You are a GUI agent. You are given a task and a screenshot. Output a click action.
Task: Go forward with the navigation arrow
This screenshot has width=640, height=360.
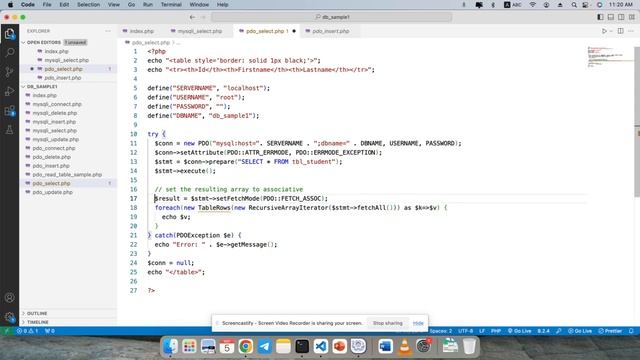click(204, 17)
